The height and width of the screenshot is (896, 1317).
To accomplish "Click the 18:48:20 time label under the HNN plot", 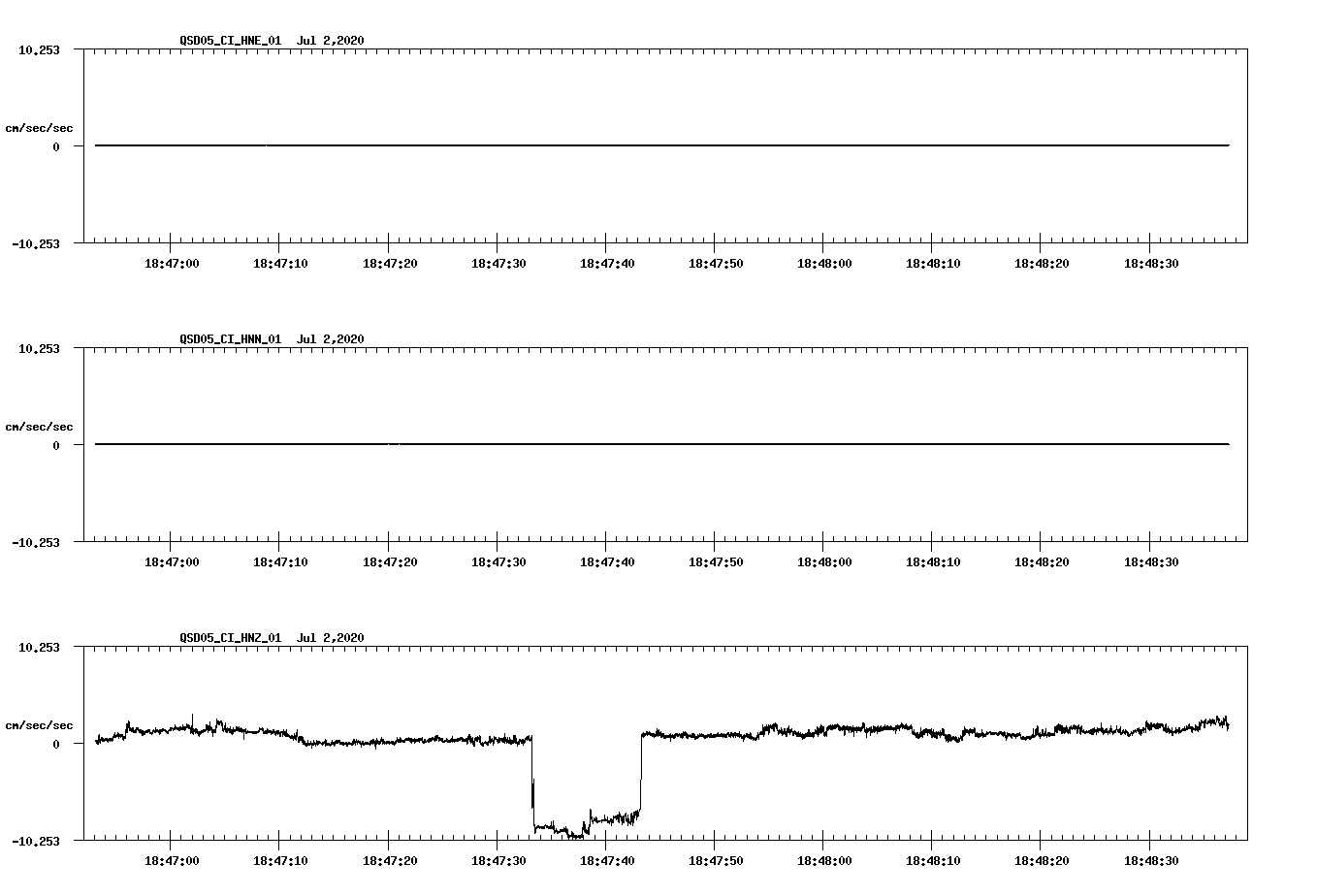I will pyautogui.click(x=1042, y=562).
